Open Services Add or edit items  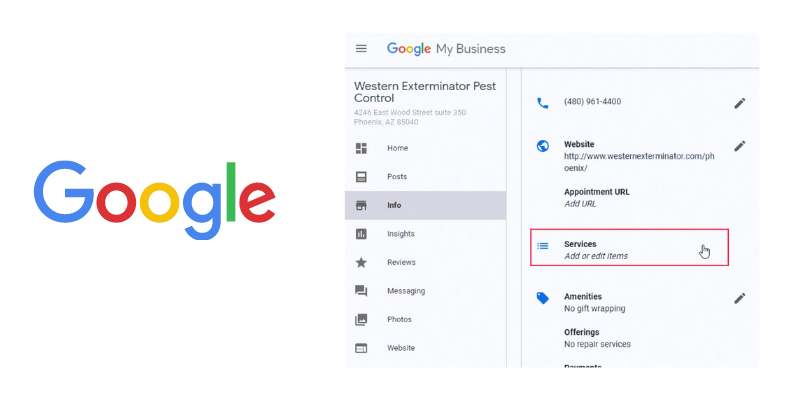point(629,247)
